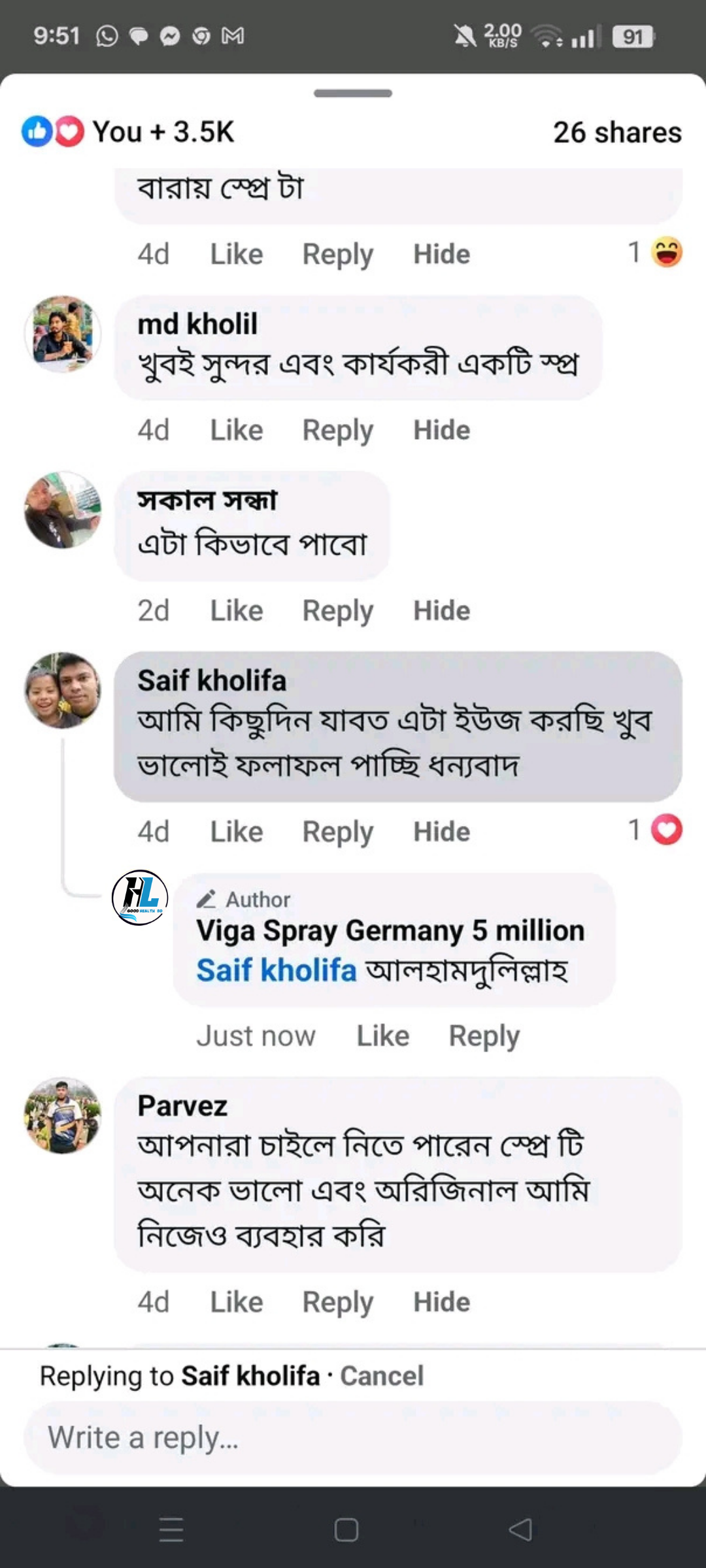The width and height of the screenshot is (706, 1568).
Task: Open md kholil's profile picture
Action: pos(63,334)
